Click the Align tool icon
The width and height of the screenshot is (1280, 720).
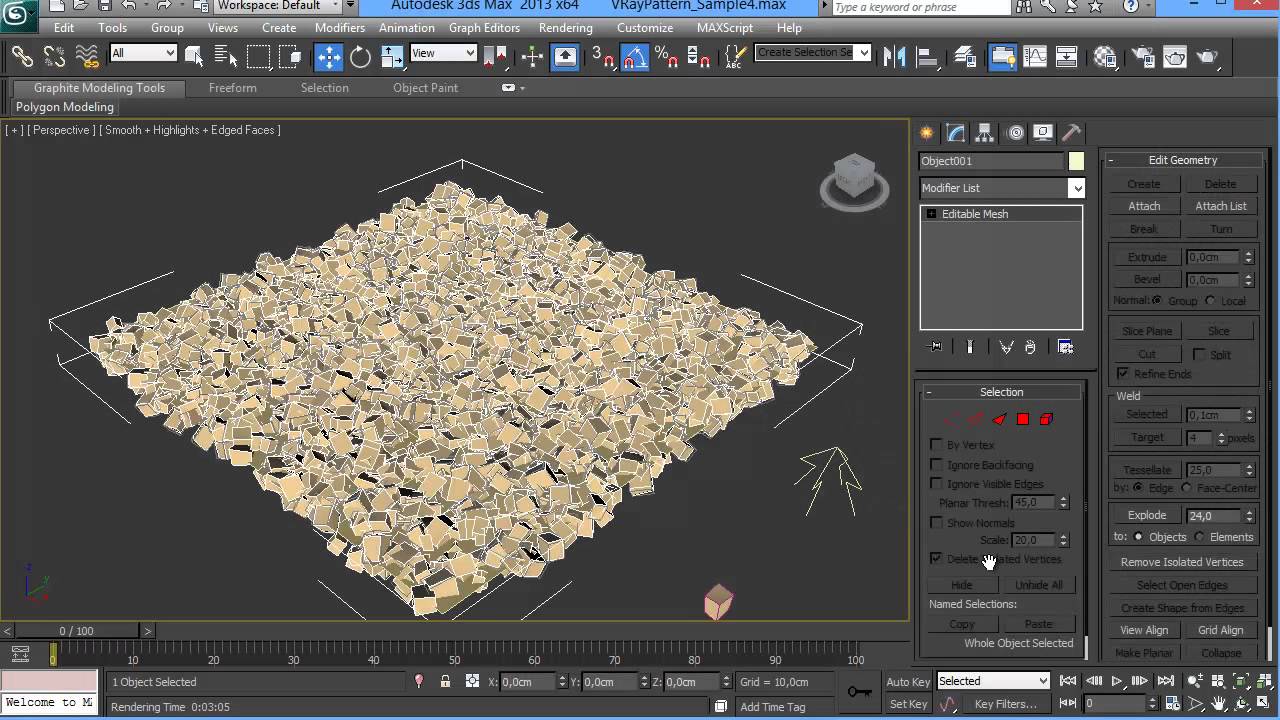click(926, 56)
